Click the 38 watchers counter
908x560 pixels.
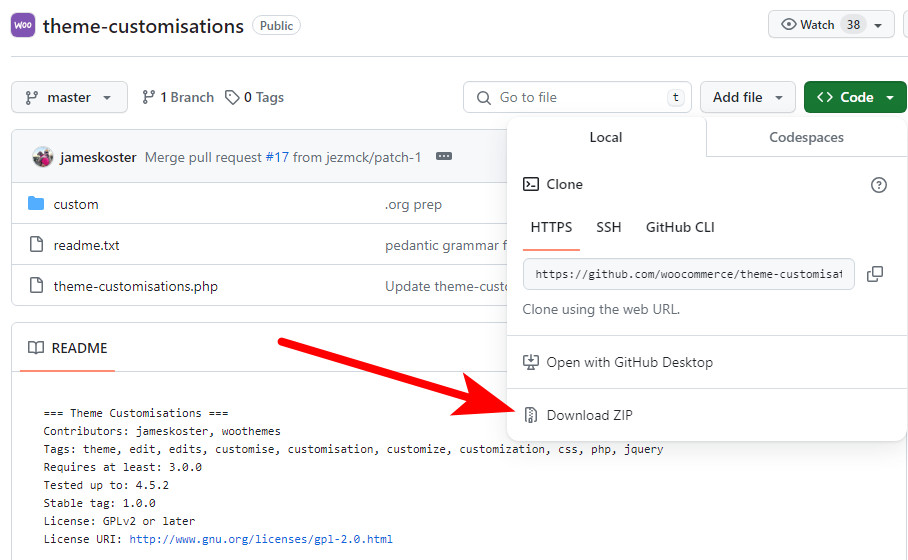pos(854,25)
